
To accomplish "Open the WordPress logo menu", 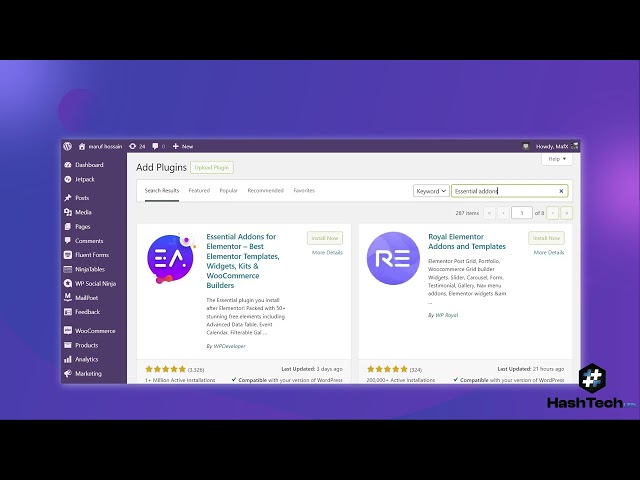I will pos(68,146).
